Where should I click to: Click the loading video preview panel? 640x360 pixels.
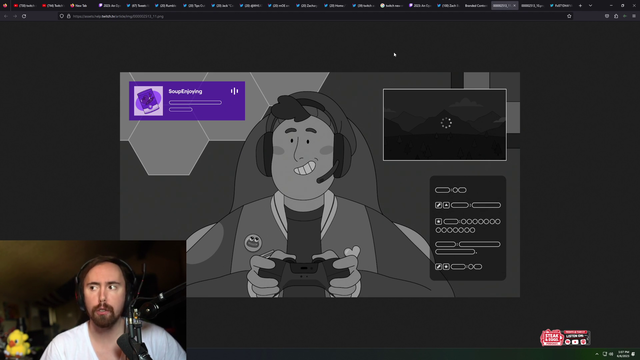coord(445,125)
